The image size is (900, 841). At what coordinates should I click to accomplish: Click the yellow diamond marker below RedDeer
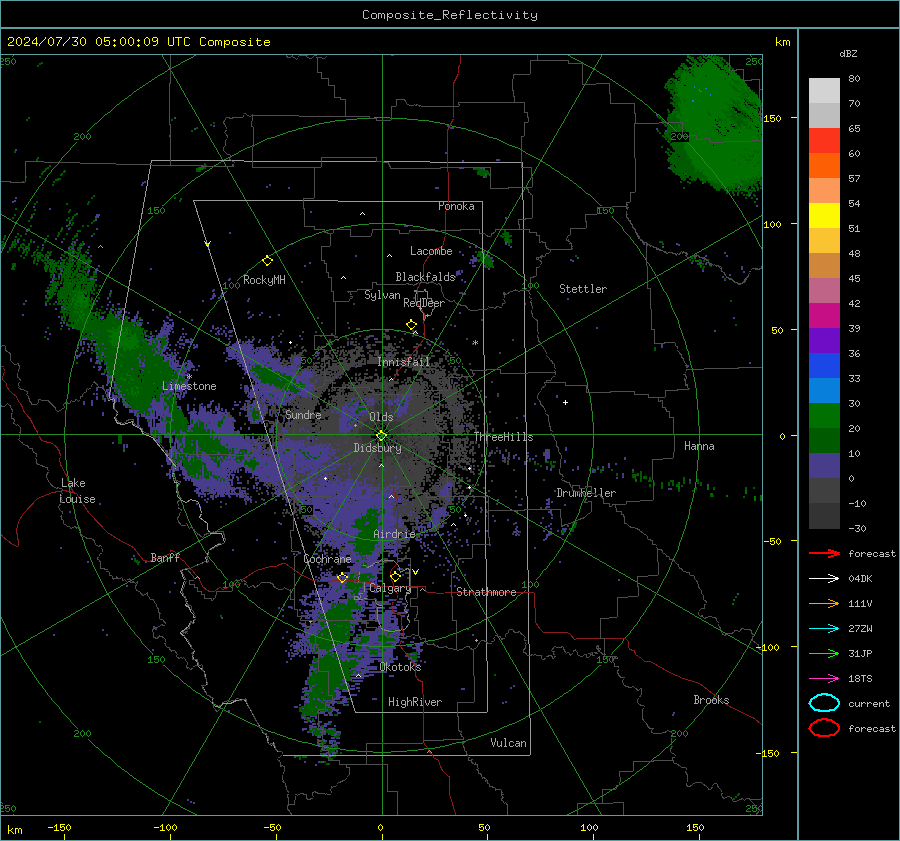coord(411,325)
